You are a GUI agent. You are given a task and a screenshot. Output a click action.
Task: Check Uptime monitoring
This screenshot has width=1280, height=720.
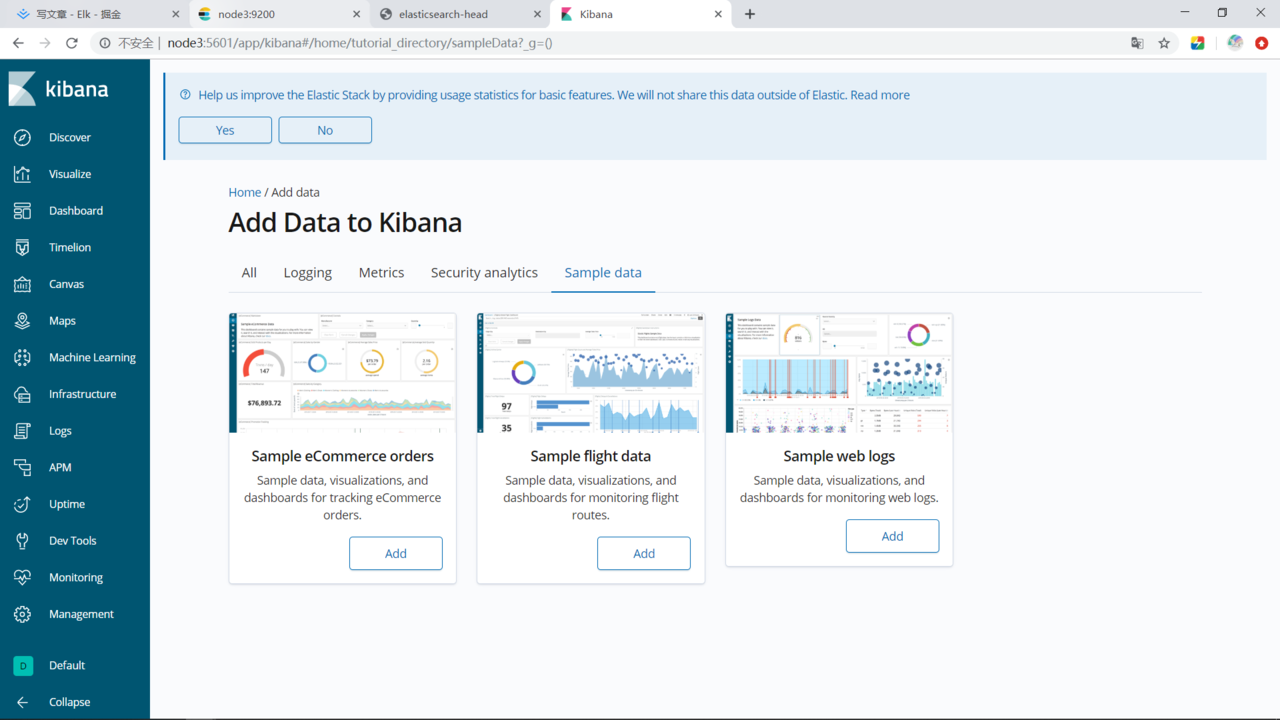point(66,503)
